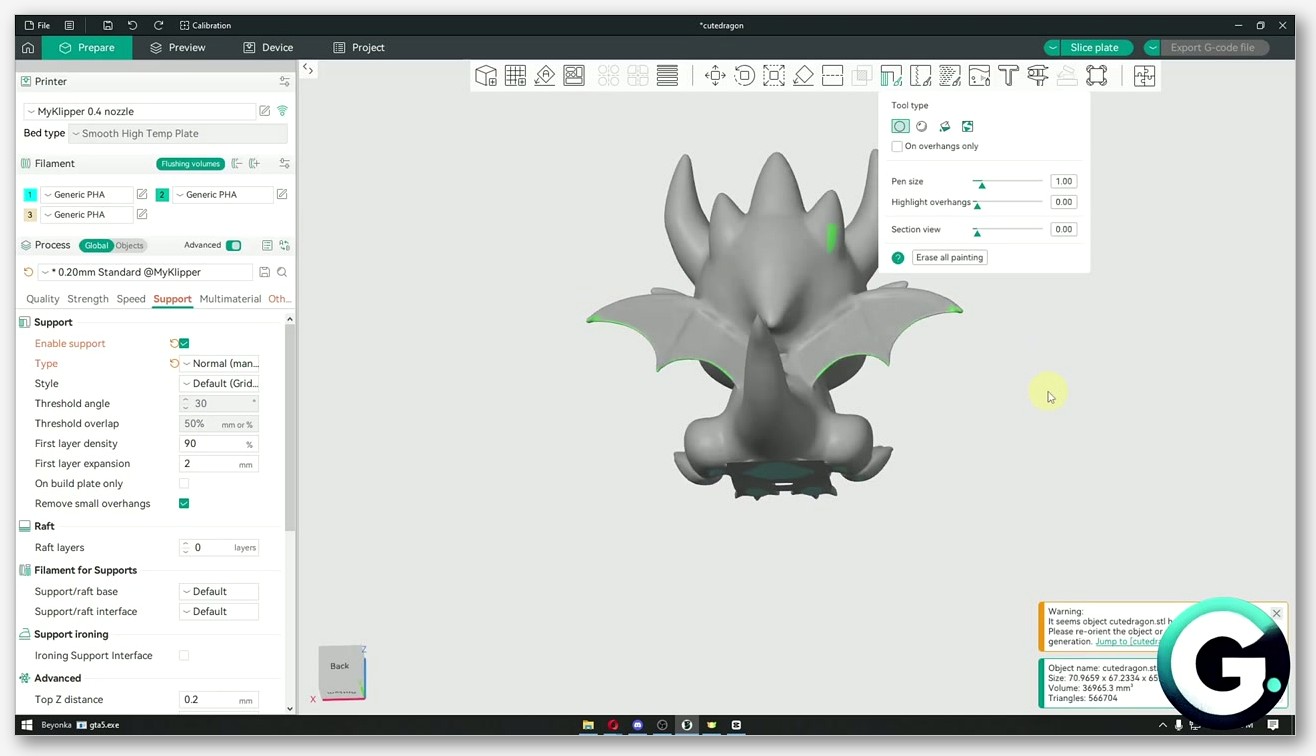
Task: Switch process scope to Objects
Action: 130,245
